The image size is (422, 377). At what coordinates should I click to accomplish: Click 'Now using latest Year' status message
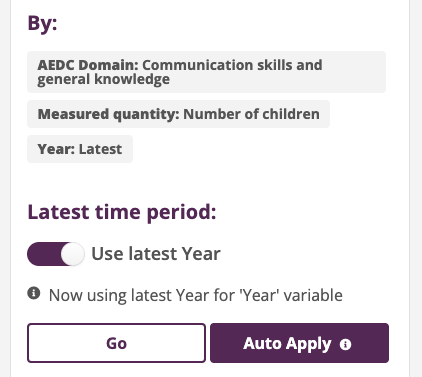click(196, 295)
